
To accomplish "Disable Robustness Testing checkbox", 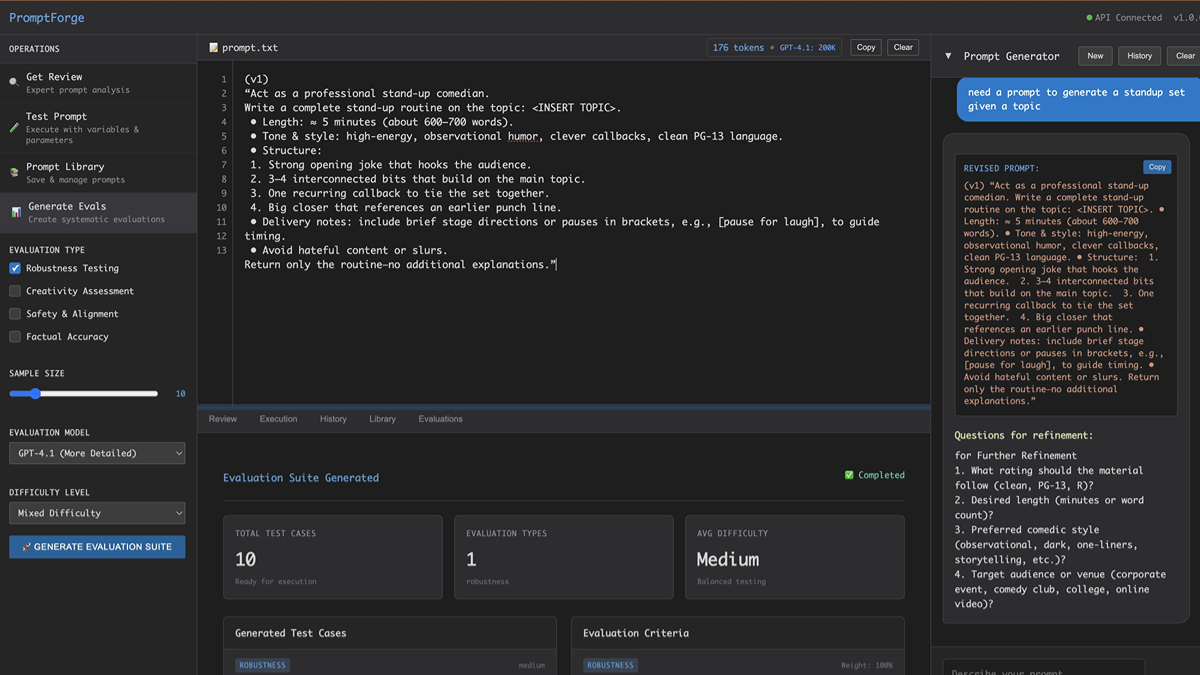I will pos(14,268).
